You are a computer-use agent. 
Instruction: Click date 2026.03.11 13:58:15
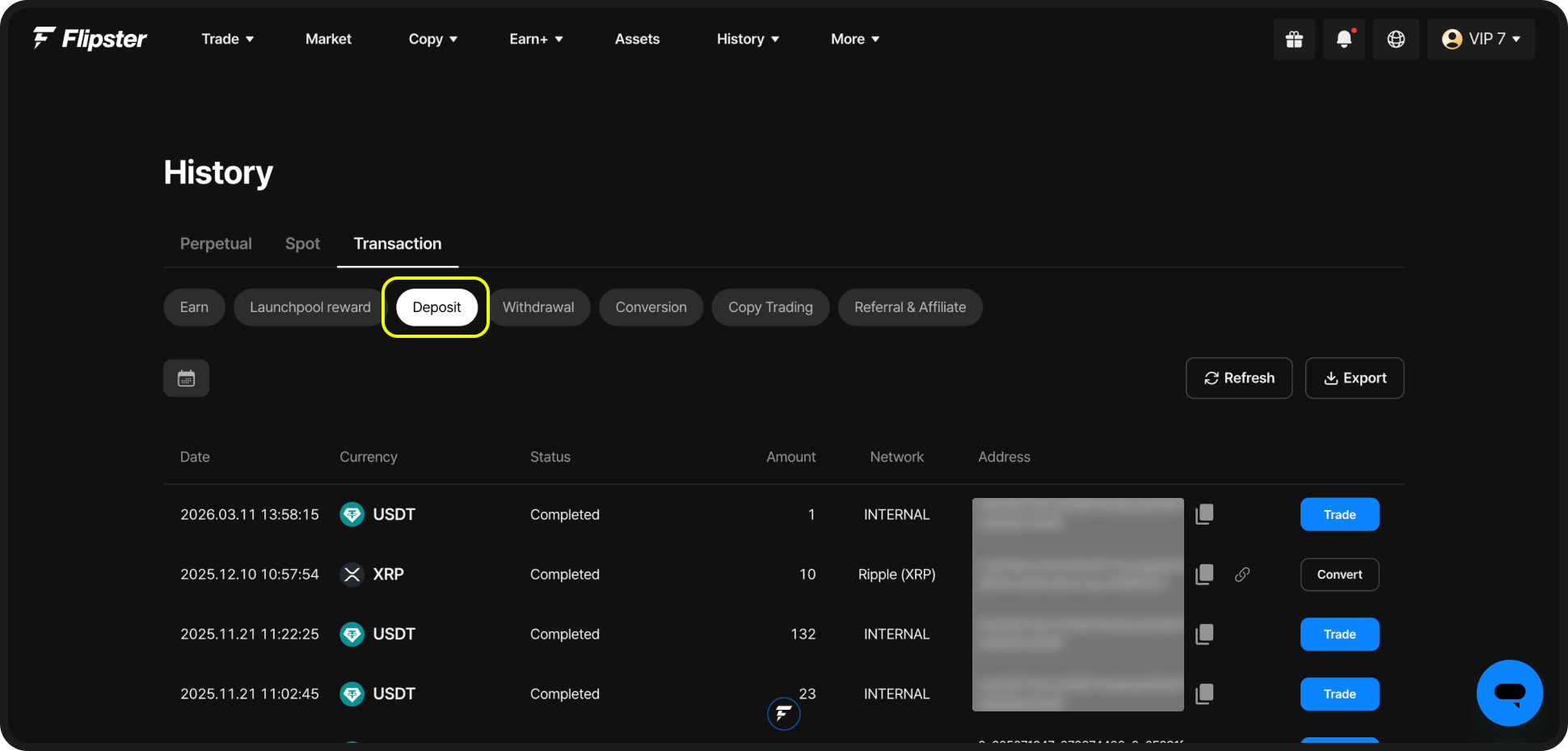250,514
